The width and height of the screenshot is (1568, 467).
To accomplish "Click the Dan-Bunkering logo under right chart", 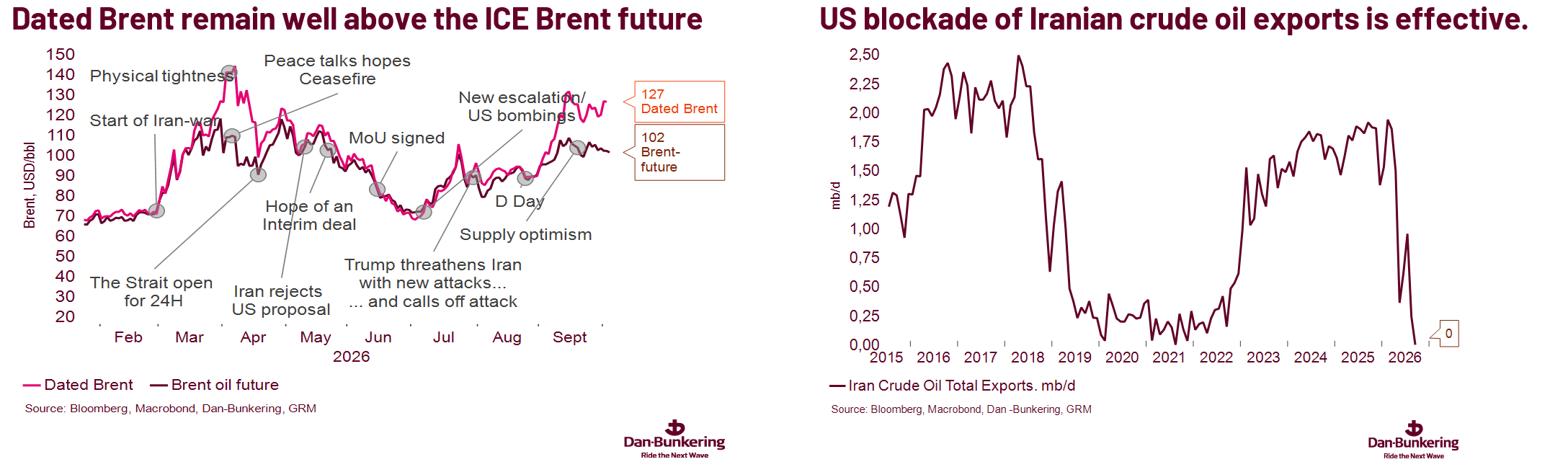I will click(1413, 440).
